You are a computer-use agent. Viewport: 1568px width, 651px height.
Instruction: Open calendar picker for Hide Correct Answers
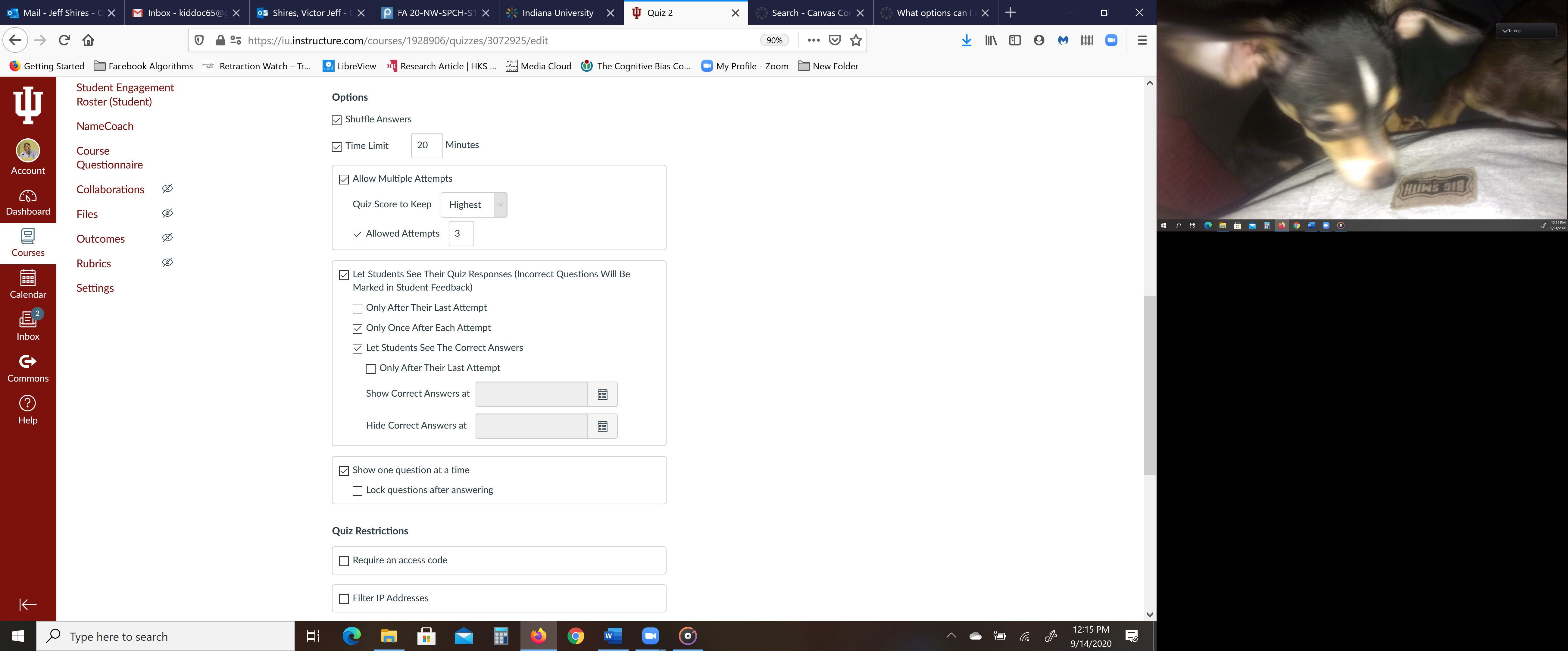point(602,426)
